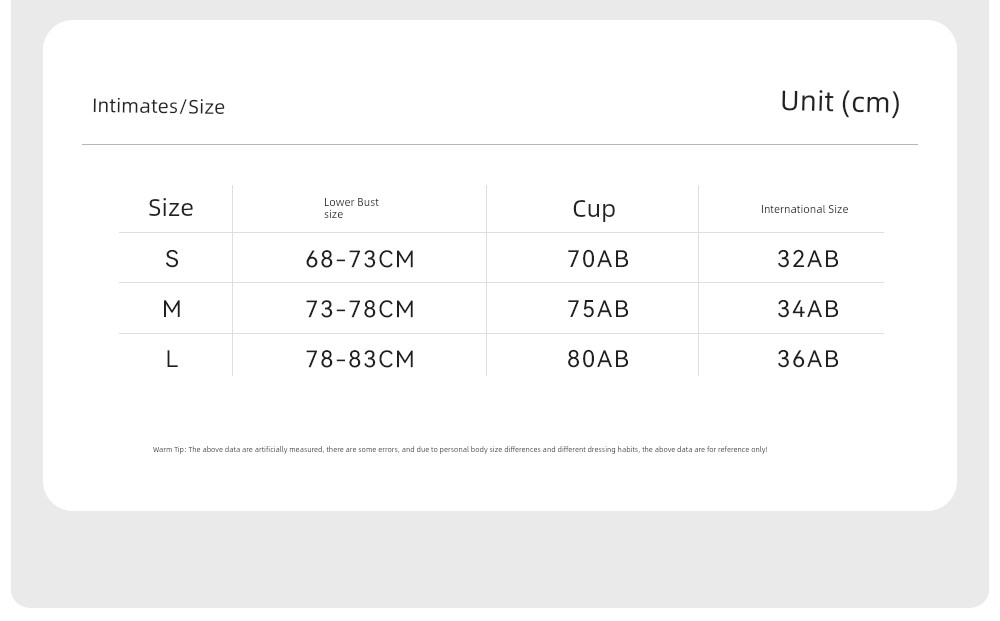The height and width of the screenshot is (621, 1000).
Task: Click the 75AB cup value
Action: pos(598,309)
